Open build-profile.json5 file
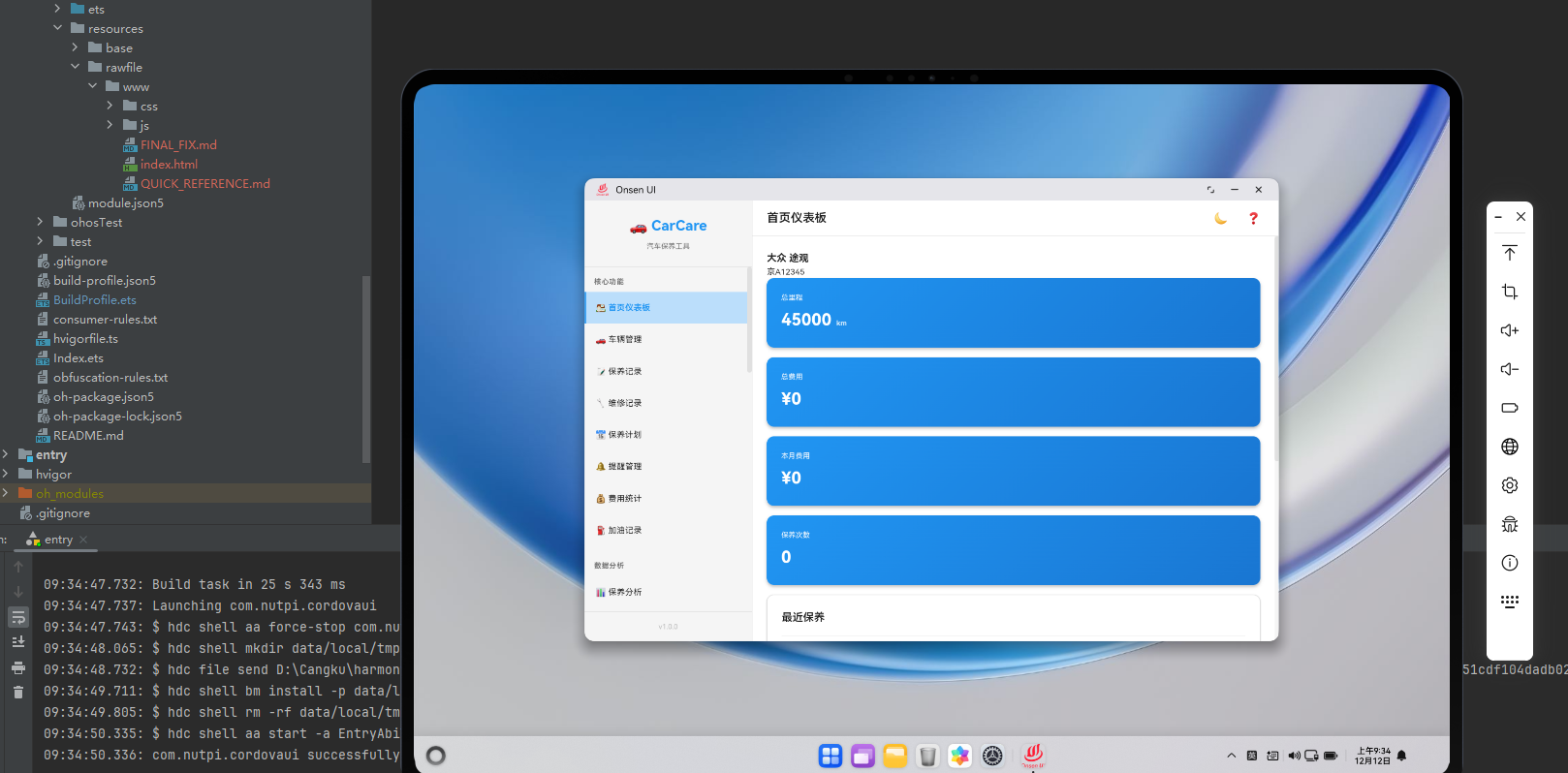Screen dimensions: 1568x773 tap(104, 280)
